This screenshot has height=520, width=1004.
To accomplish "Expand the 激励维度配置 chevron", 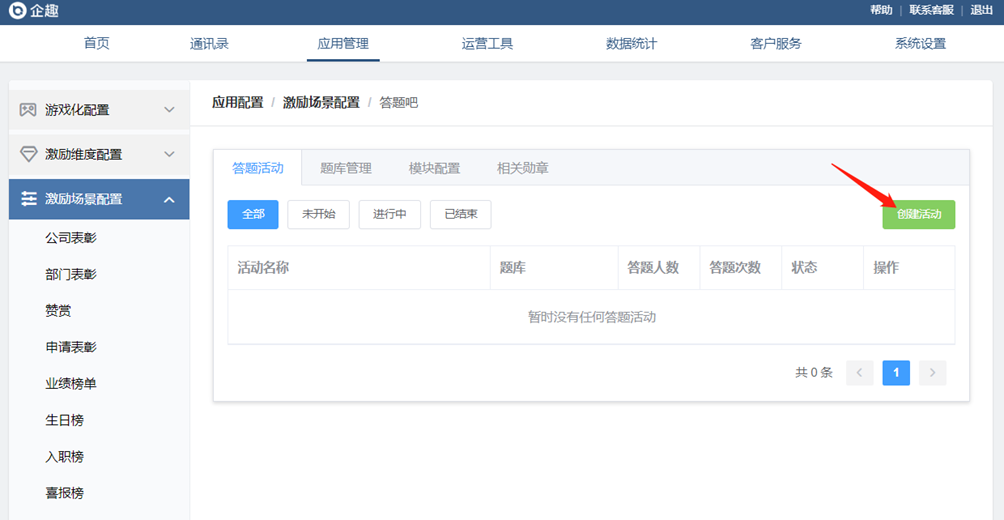I will [169, 154].
